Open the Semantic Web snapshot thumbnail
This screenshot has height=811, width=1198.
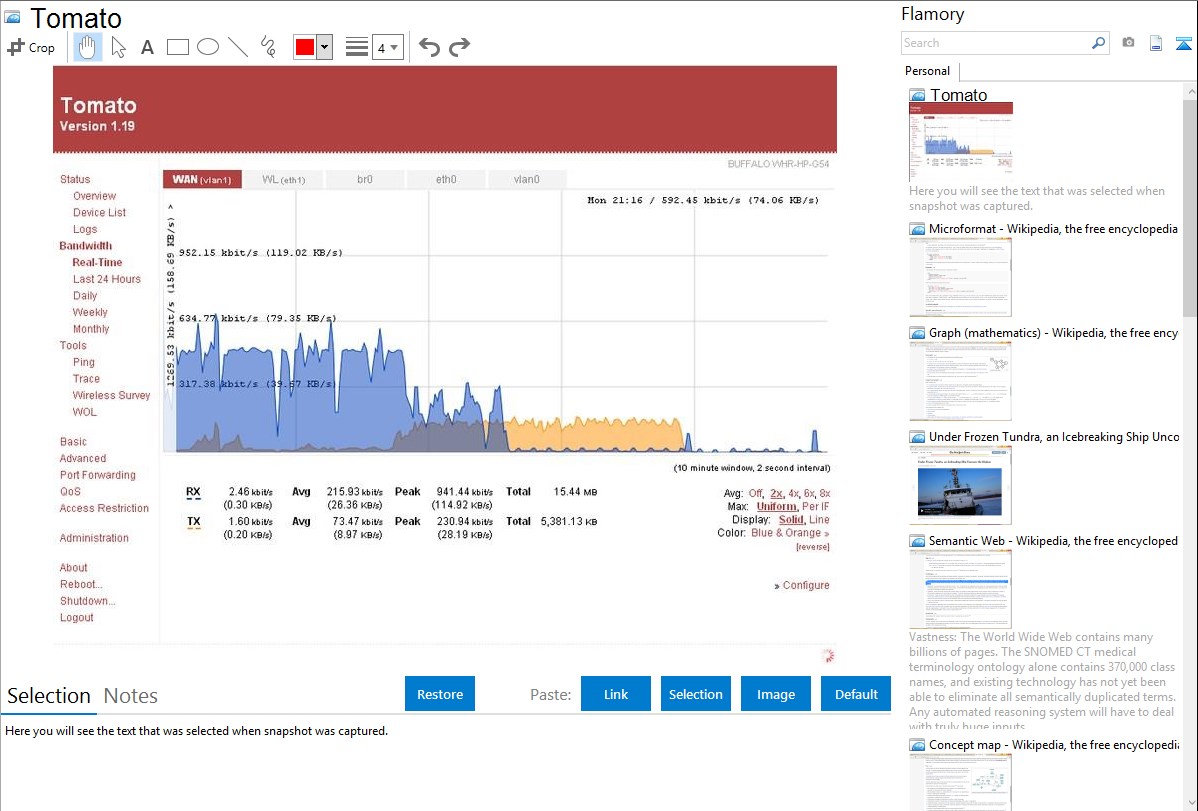click(x=960, y=589)
